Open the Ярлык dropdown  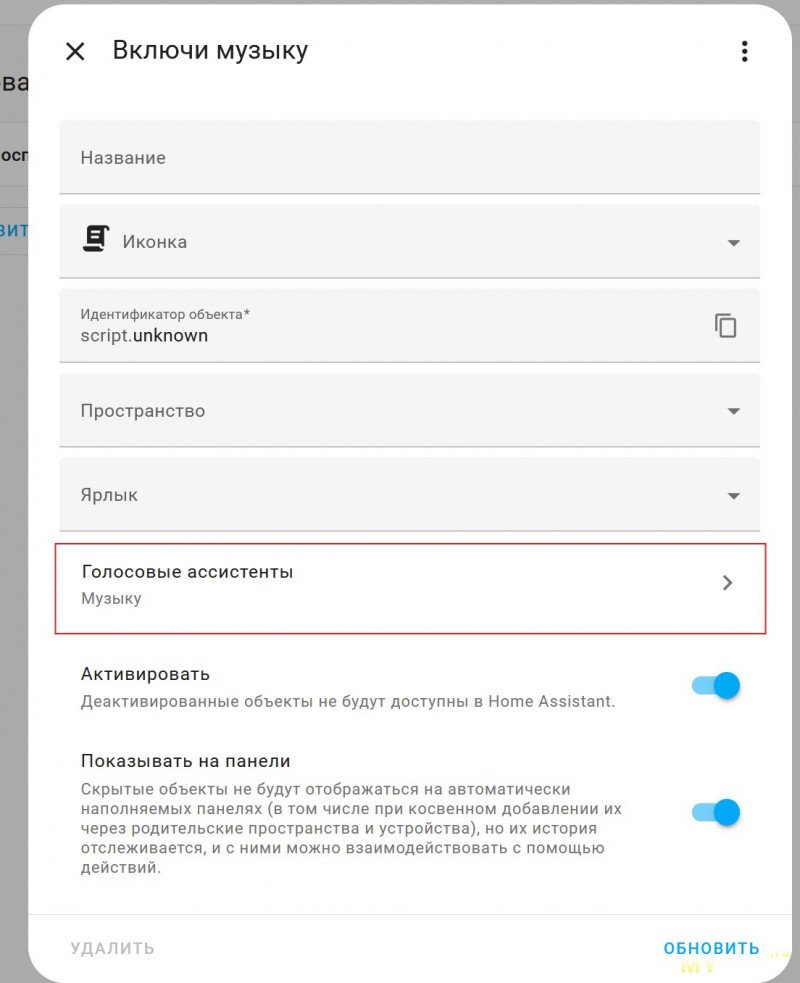point(409,495)
